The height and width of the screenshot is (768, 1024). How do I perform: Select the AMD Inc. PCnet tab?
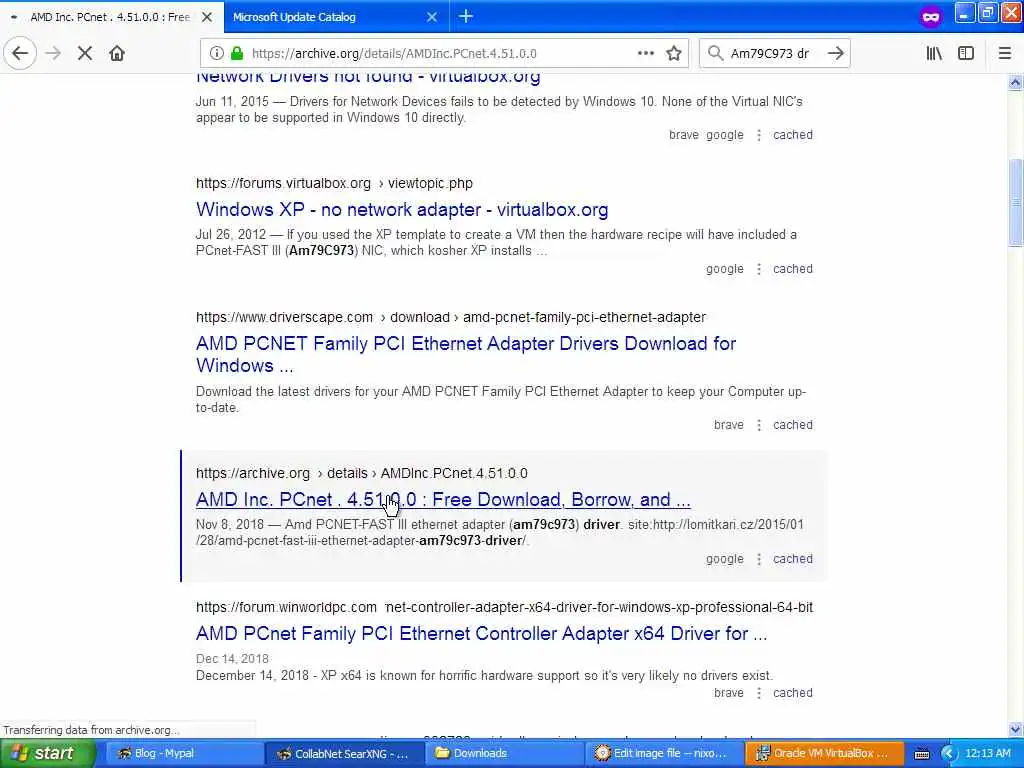point(111,17)
